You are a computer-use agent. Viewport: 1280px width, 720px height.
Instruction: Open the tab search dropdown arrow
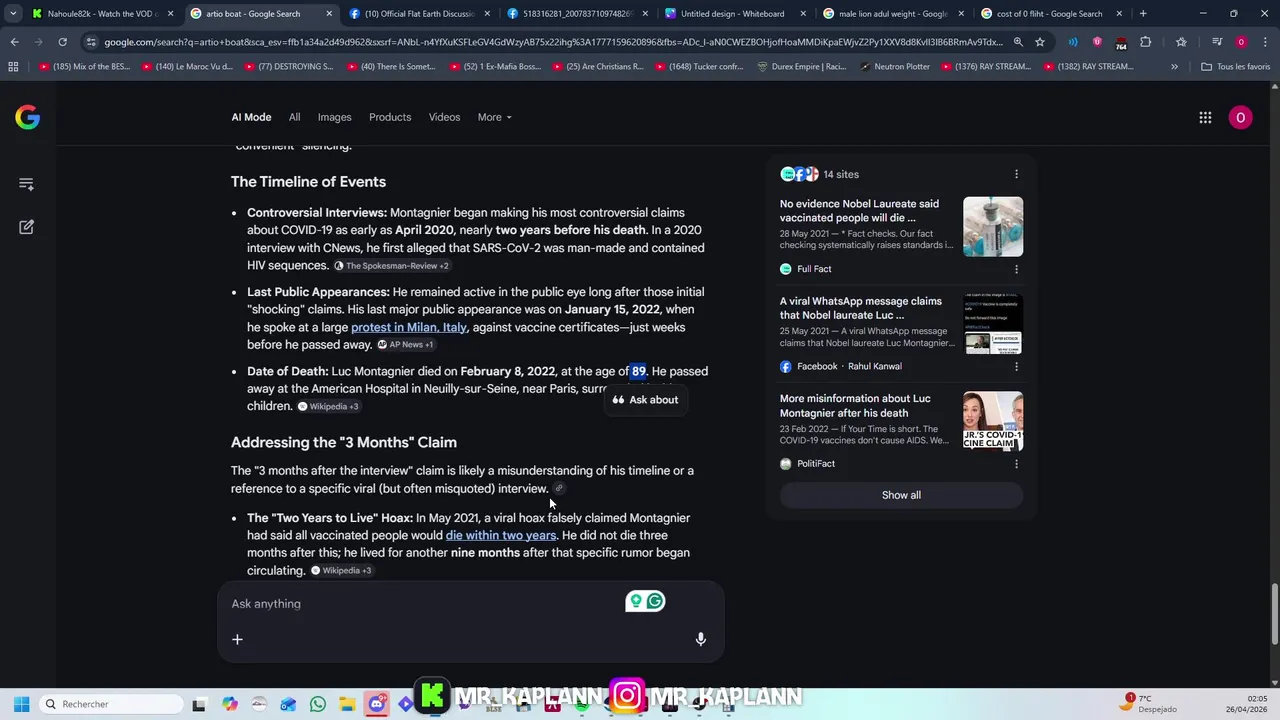13,14
